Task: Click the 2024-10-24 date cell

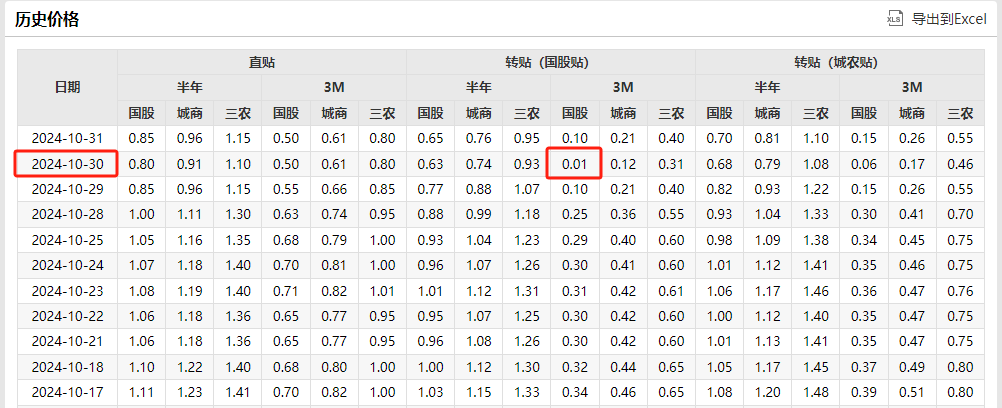Action: (x=67, y=265)
